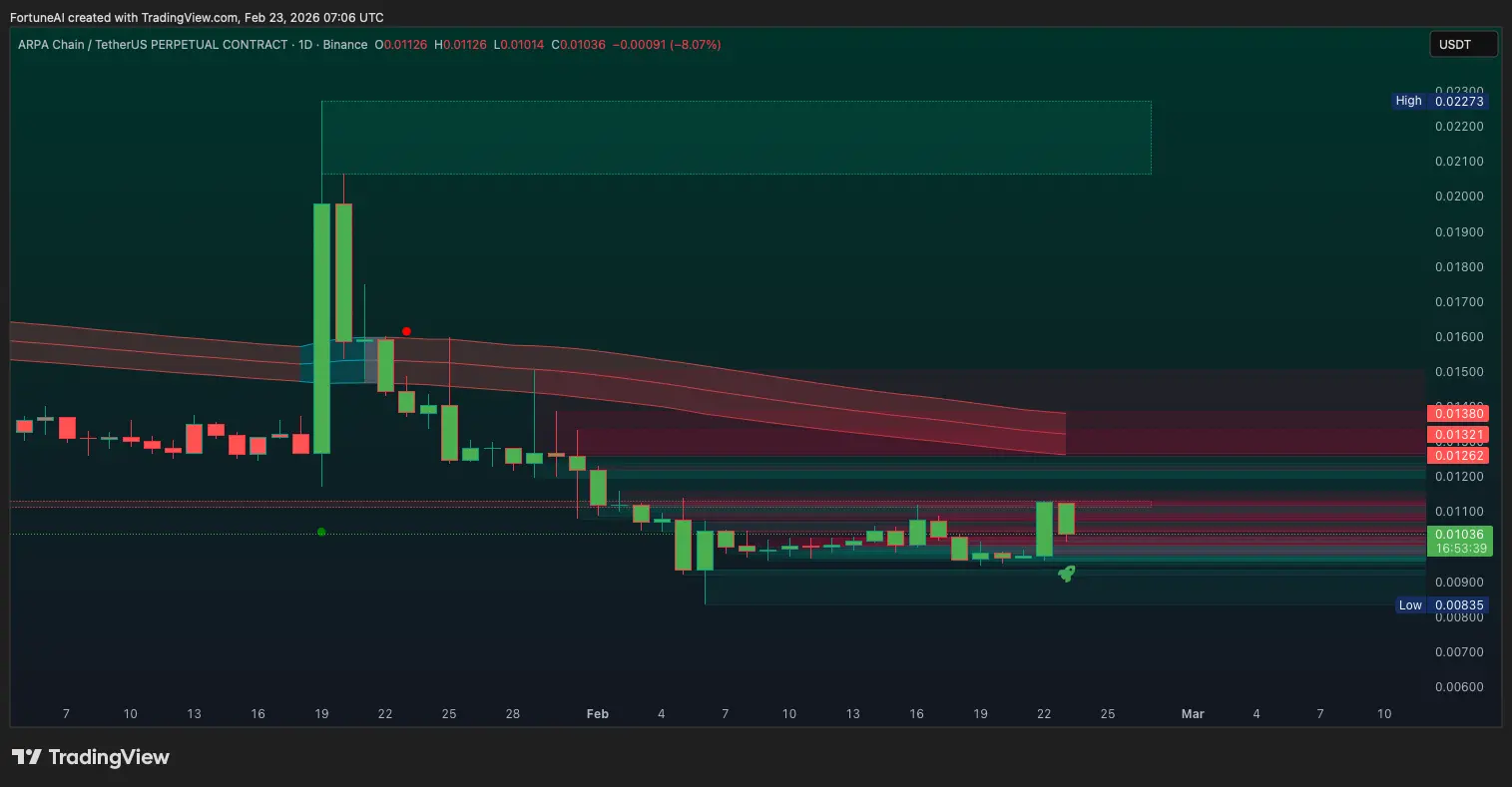1512x787 pixels.
Task: Click the red 0.01262 price tag
Action: [1460, 456]
